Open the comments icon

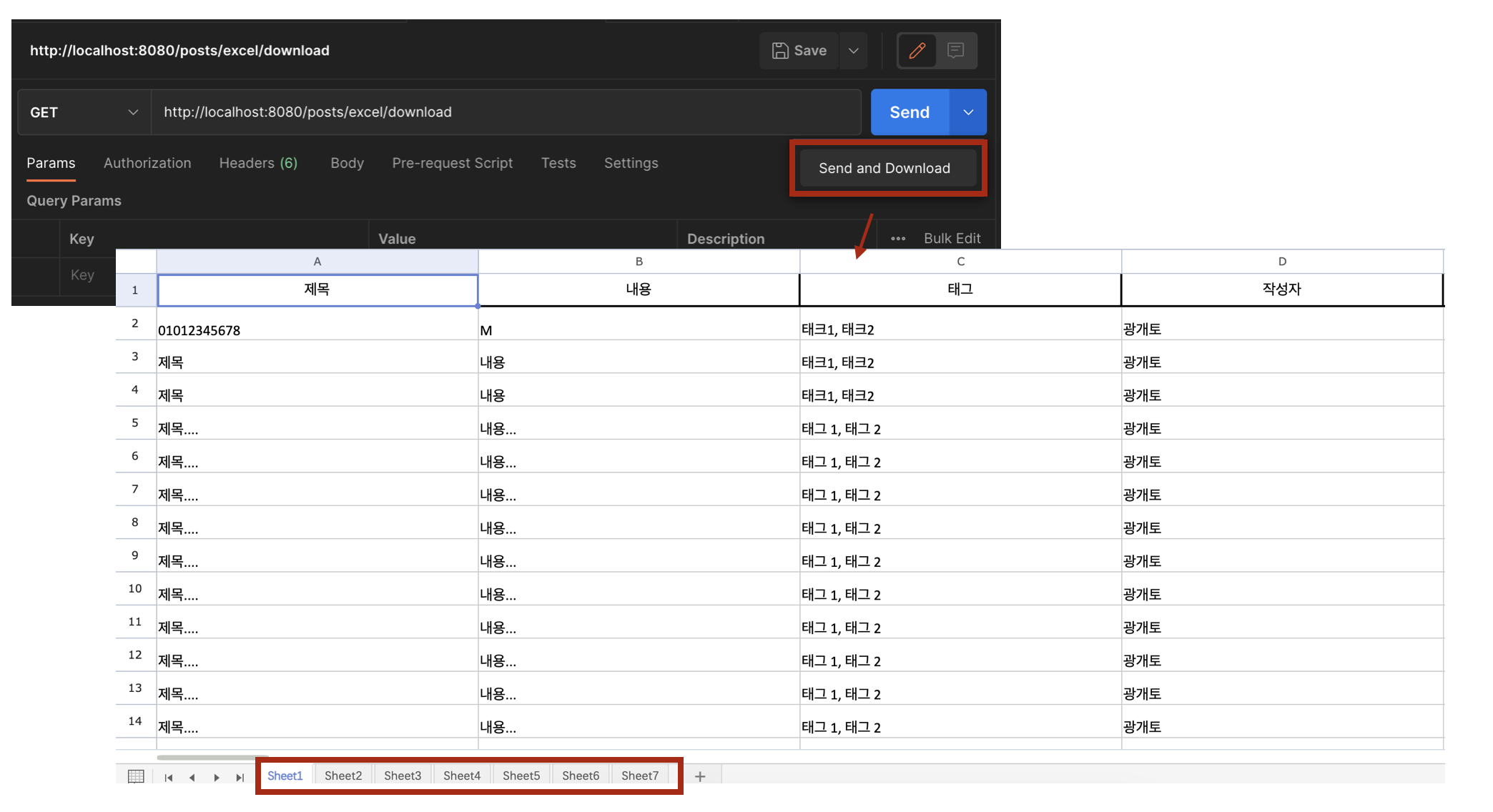(x=956, y=51)
